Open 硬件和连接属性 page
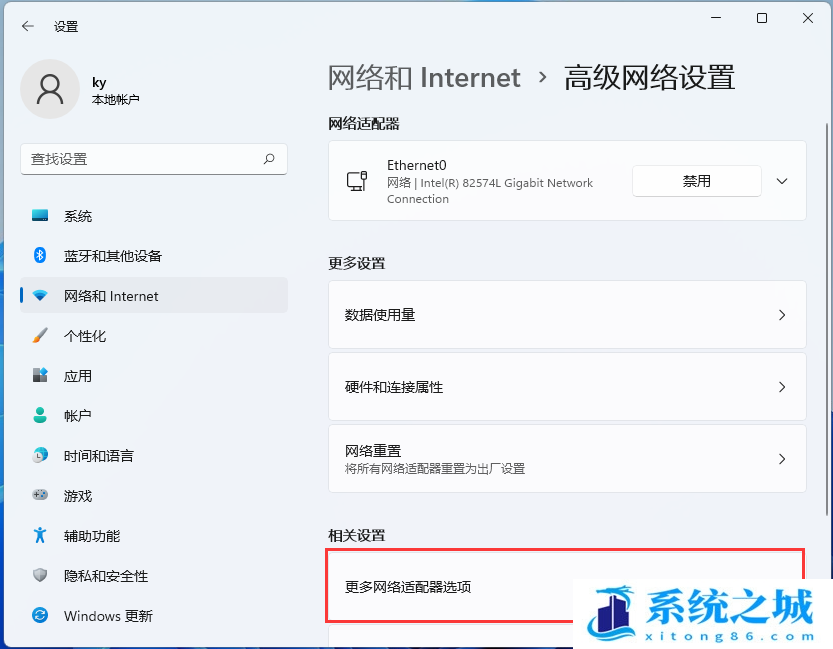833x649 pixels. pos(567,387)
